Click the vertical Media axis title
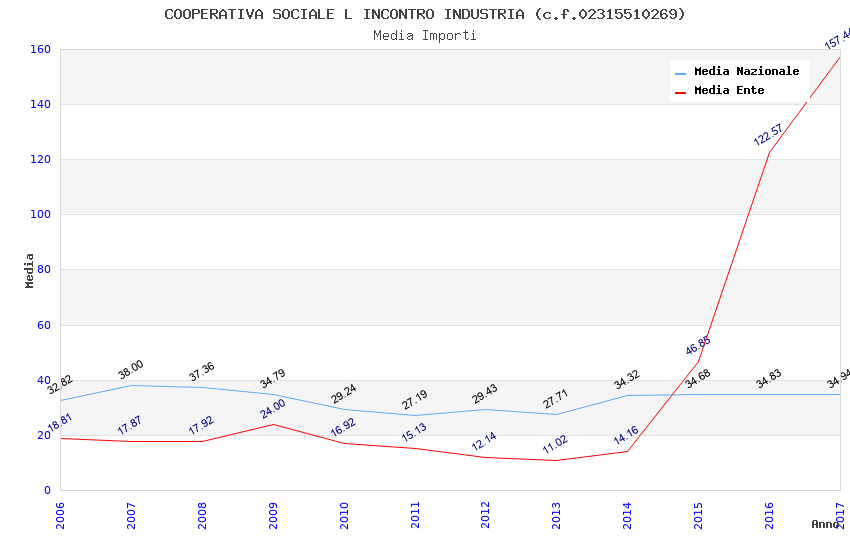The width and height of the screenshot is (850, 550). 29,270
